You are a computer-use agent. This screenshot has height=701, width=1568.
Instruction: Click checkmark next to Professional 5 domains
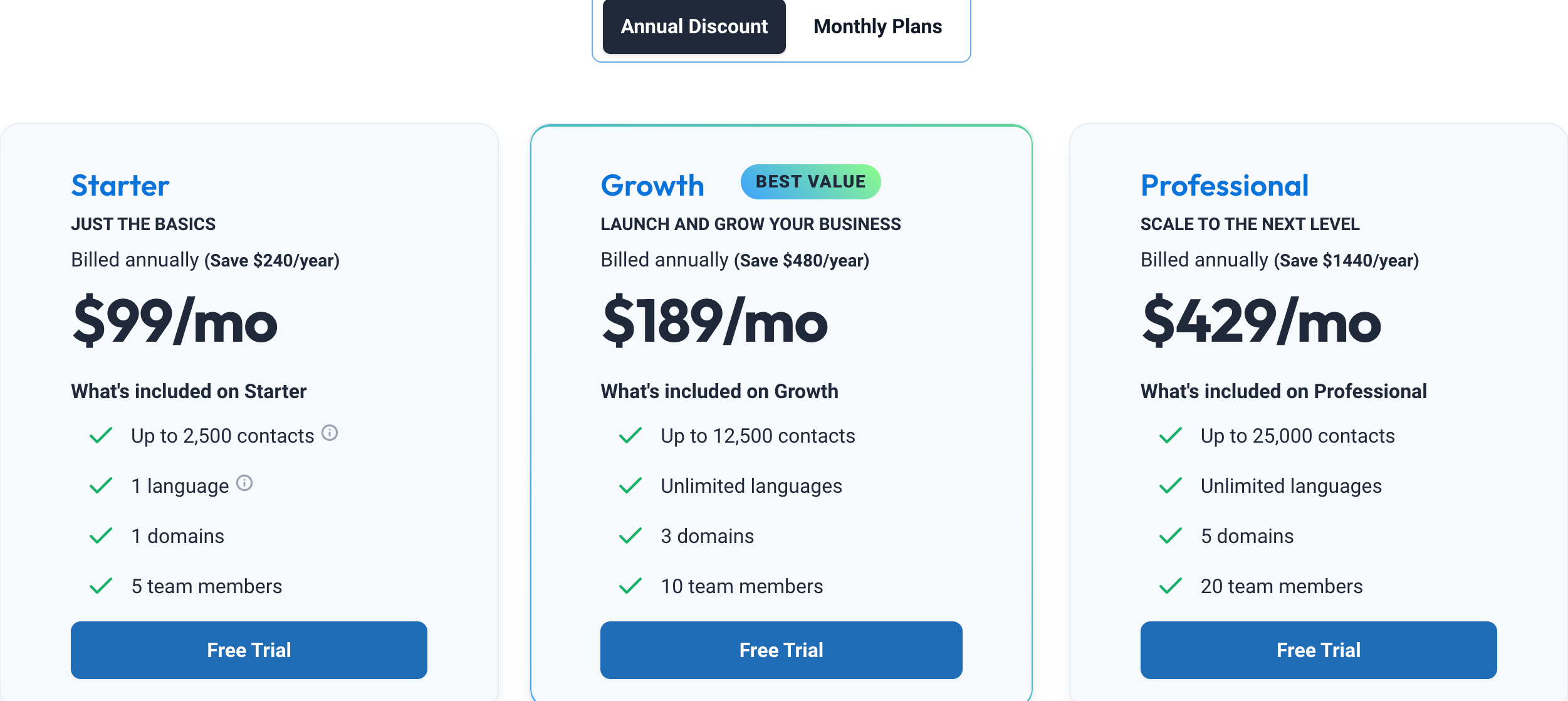(1171, 536)
